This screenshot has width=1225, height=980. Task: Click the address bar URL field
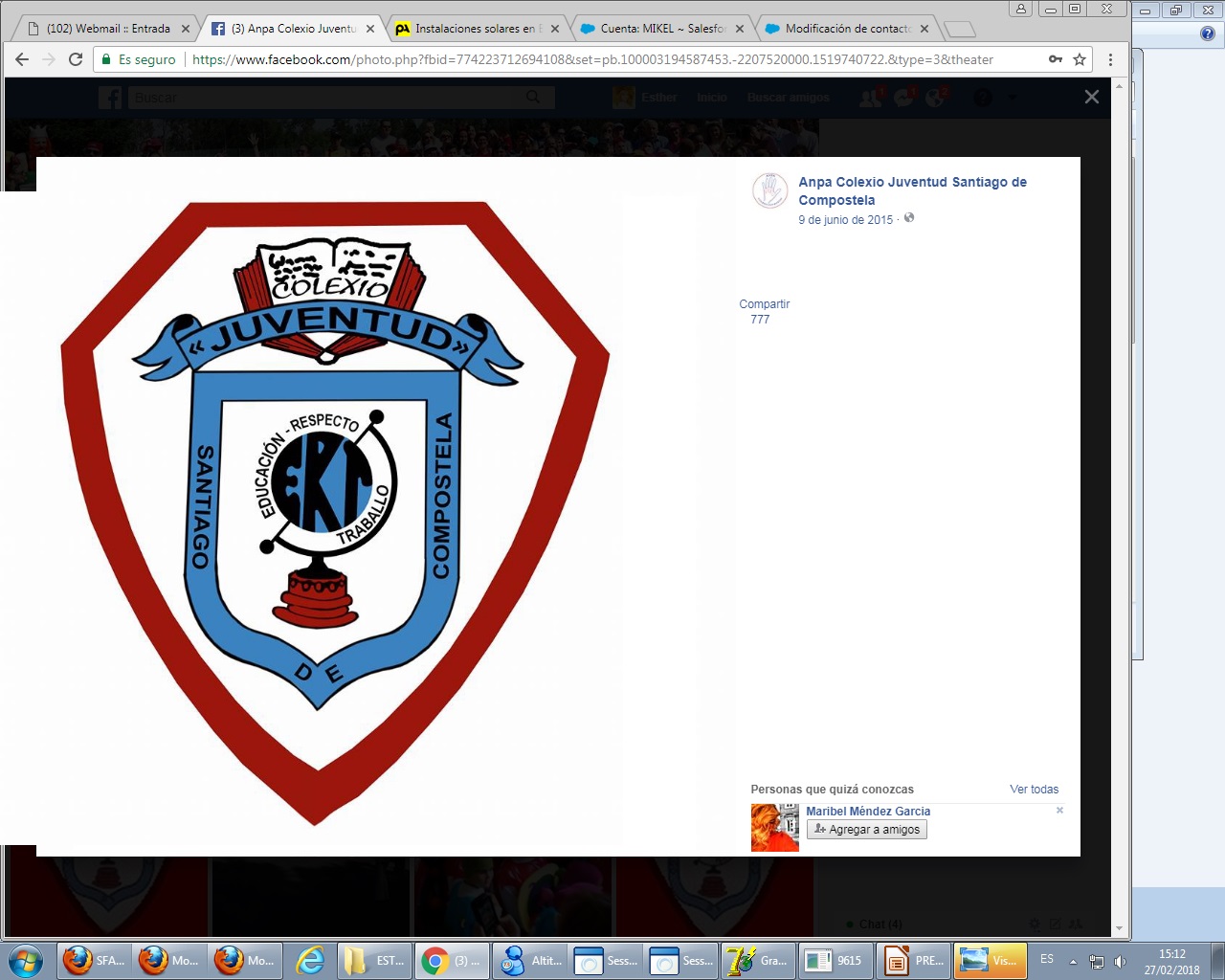pos(592,59)
